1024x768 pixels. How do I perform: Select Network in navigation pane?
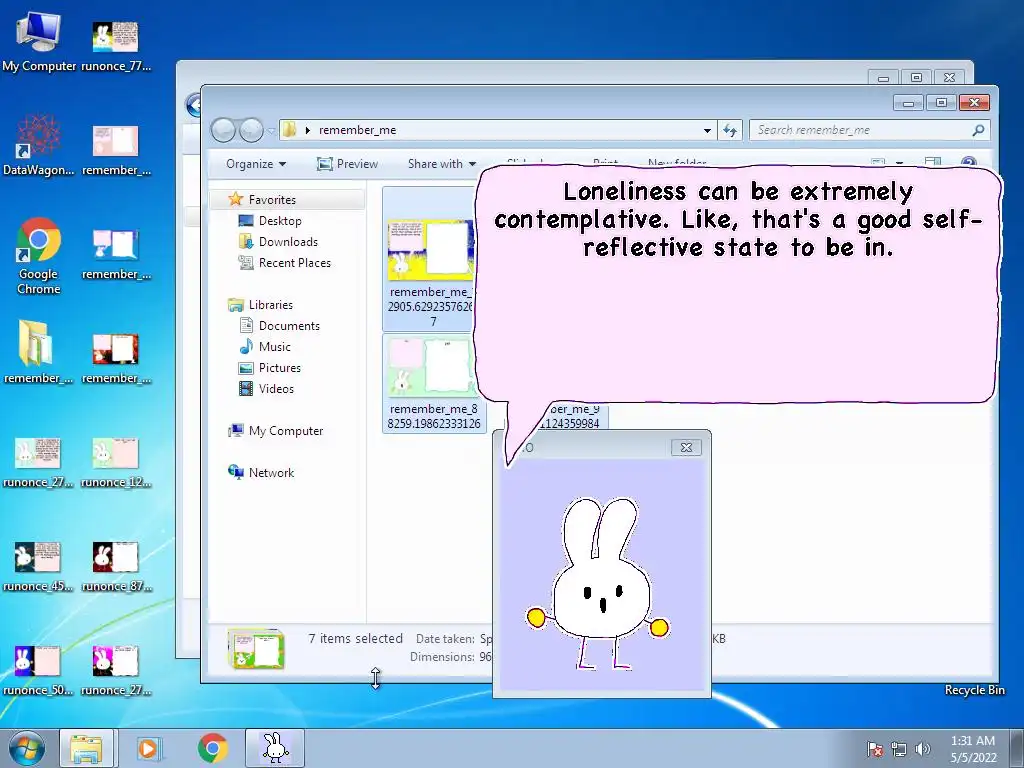[271, 472]
